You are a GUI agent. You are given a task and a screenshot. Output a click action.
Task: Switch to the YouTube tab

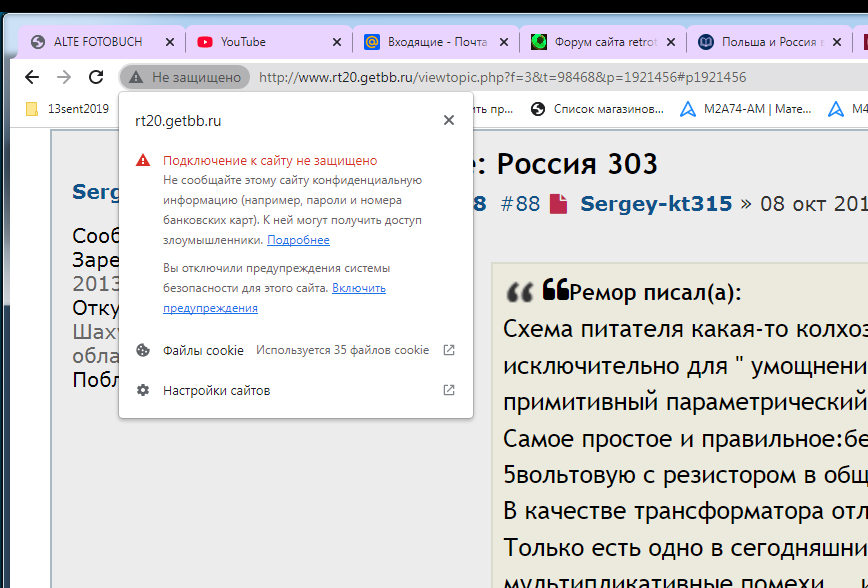[243, 42]
